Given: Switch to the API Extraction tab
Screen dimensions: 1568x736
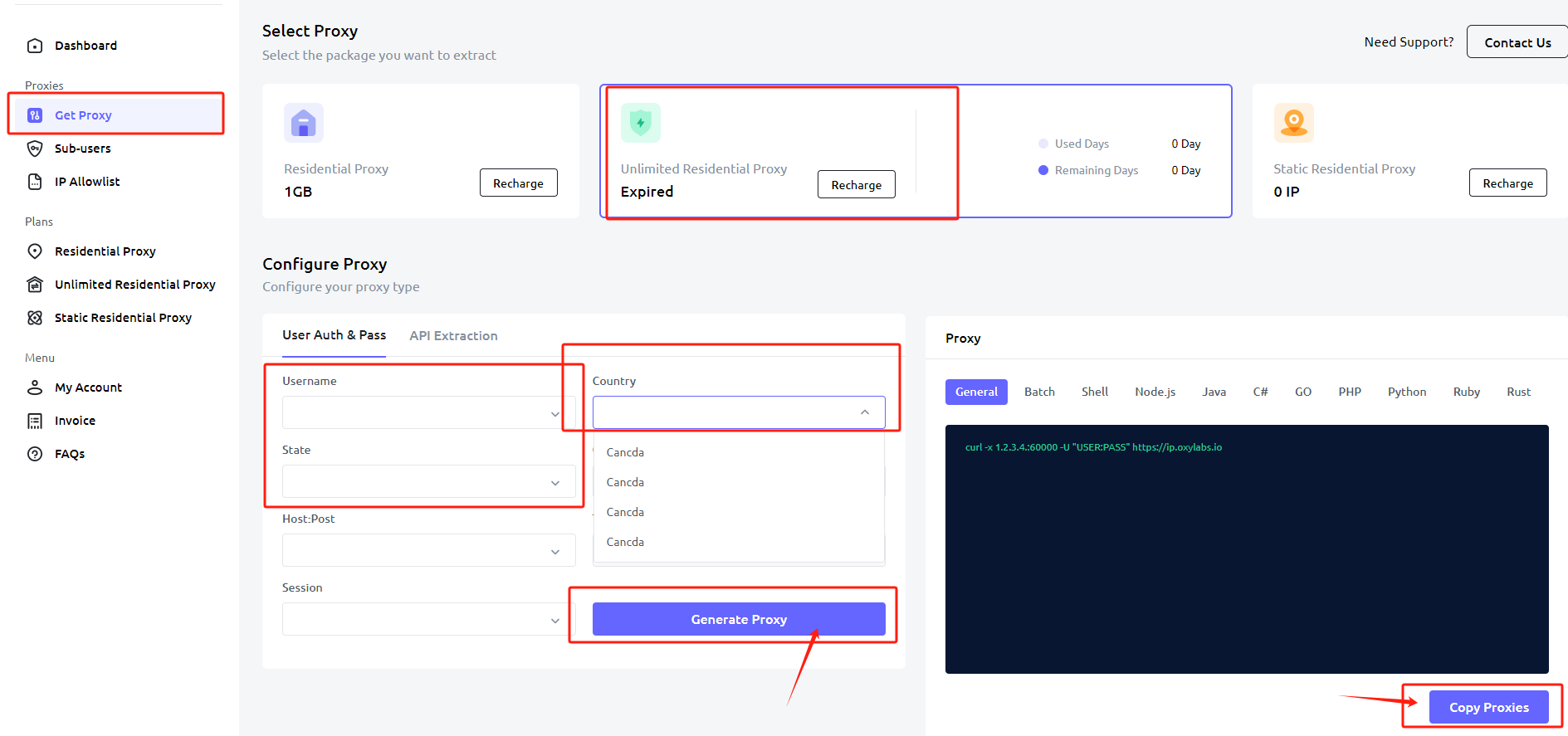Looking at the screenshot, I should click(x=453, y=336).
